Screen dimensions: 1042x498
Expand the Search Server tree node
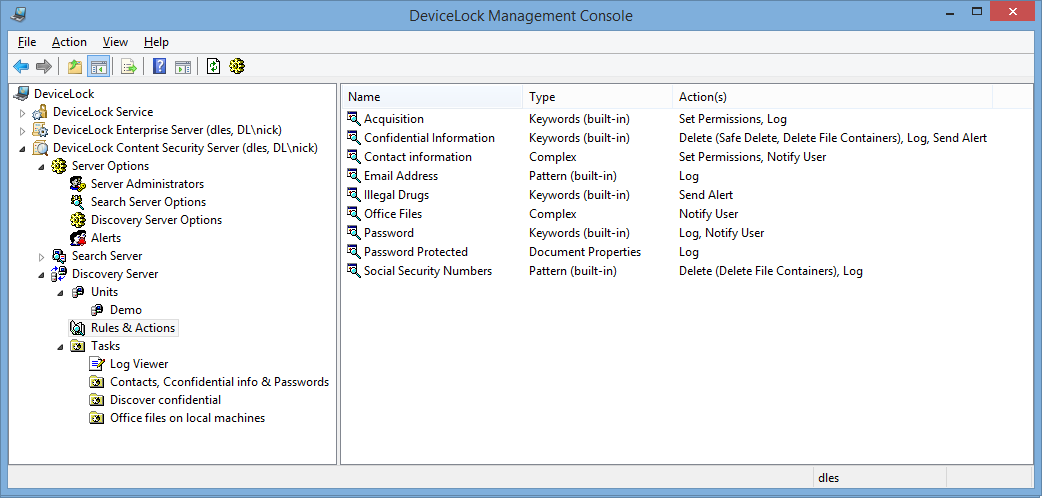click(41, 257)
